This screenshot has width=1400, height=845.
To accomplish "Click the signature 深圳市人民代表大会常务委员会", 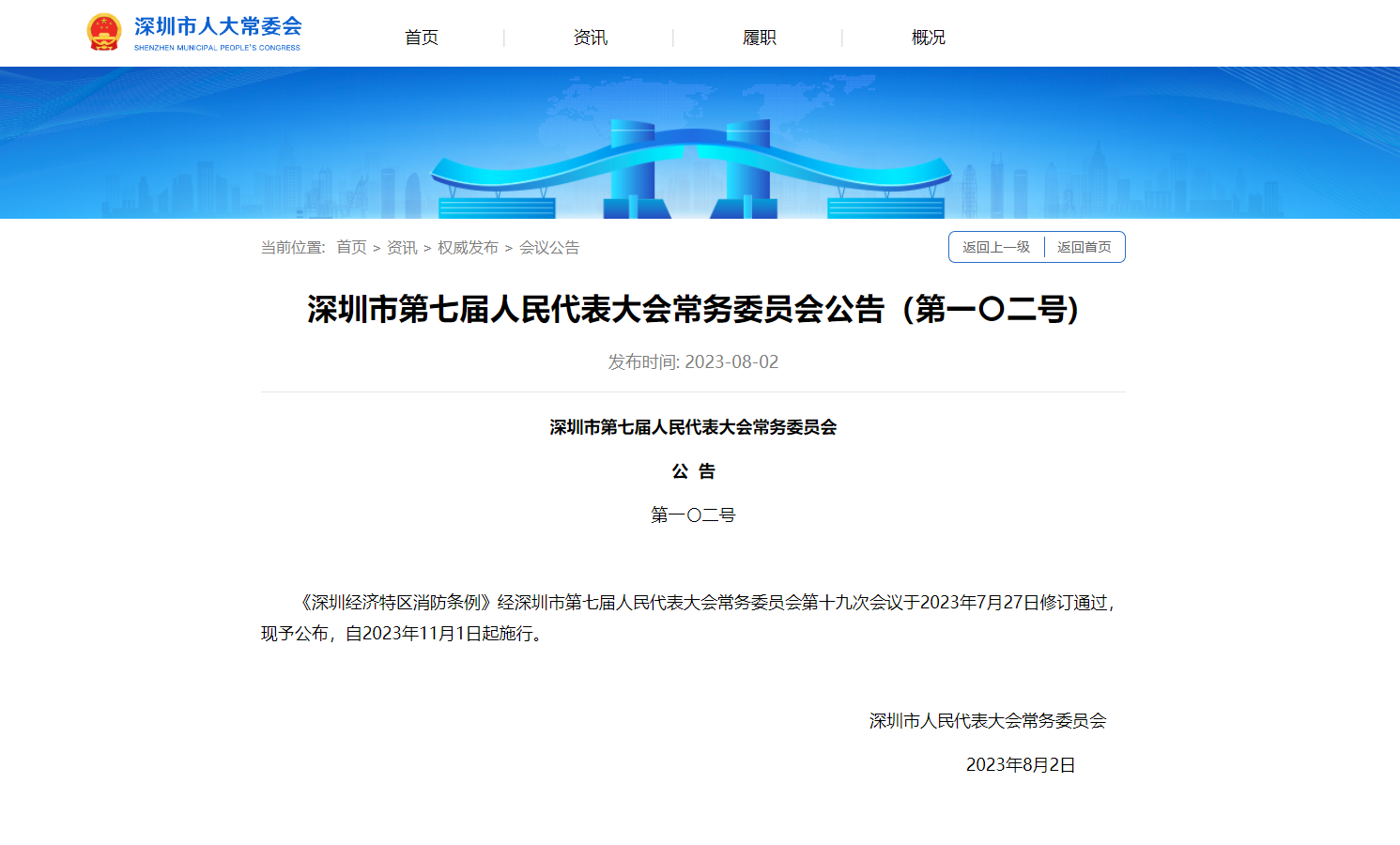I will click(x=988, y=720).
